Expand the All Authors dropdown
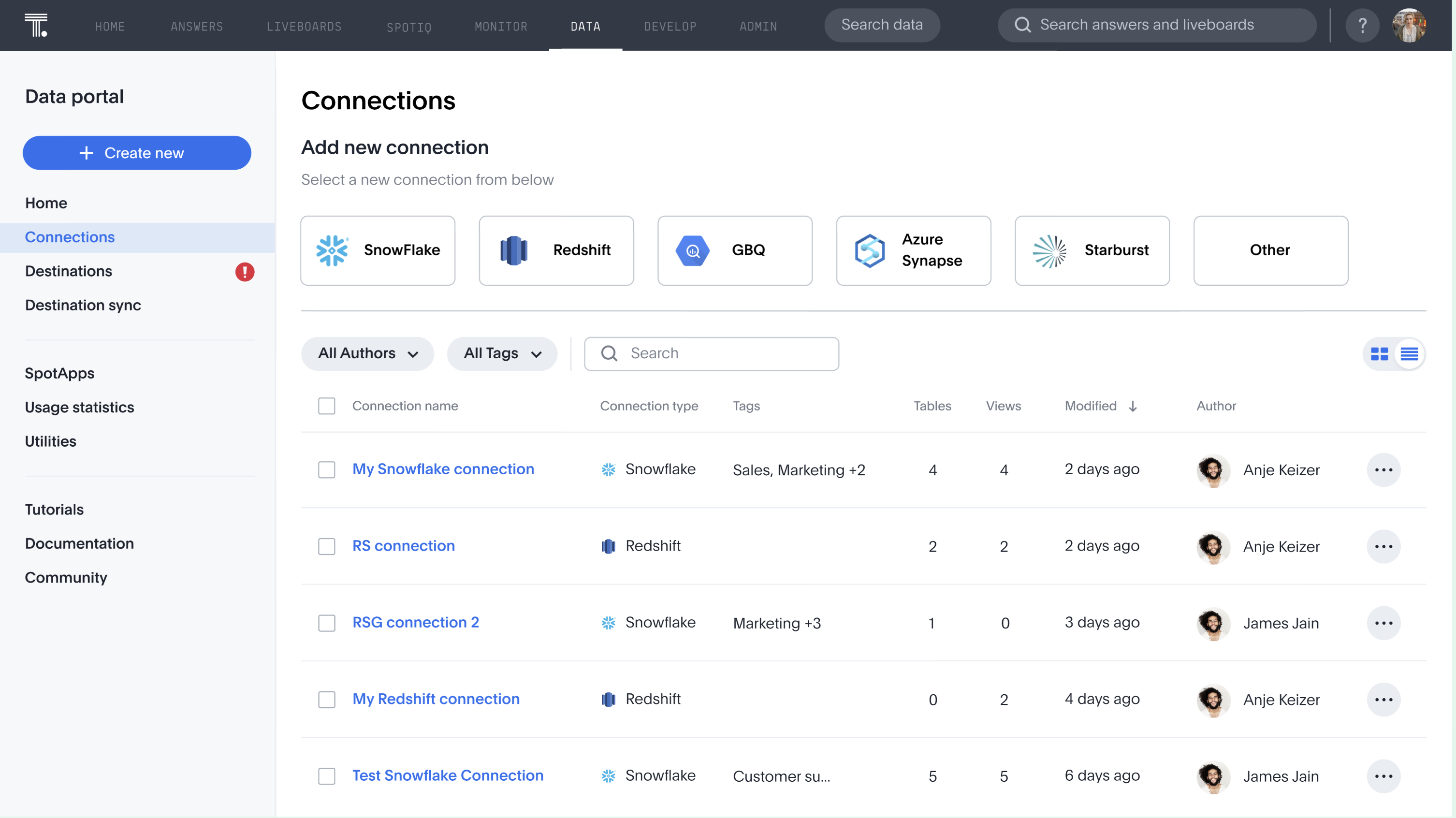 click(367, 354)
